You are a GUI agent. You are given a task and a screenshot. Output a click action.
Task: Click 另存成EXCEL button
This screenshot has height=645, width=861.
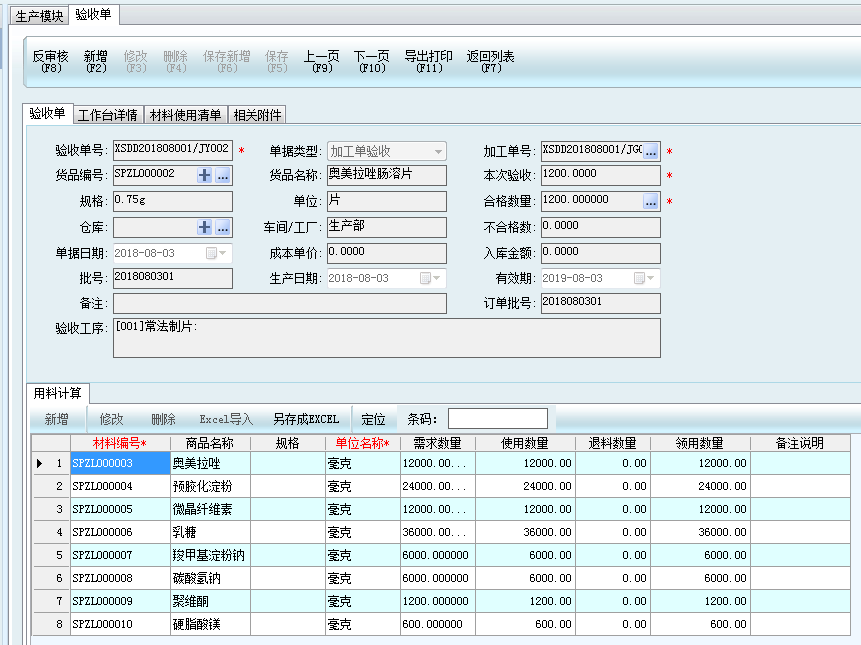(x=306, y=419)
